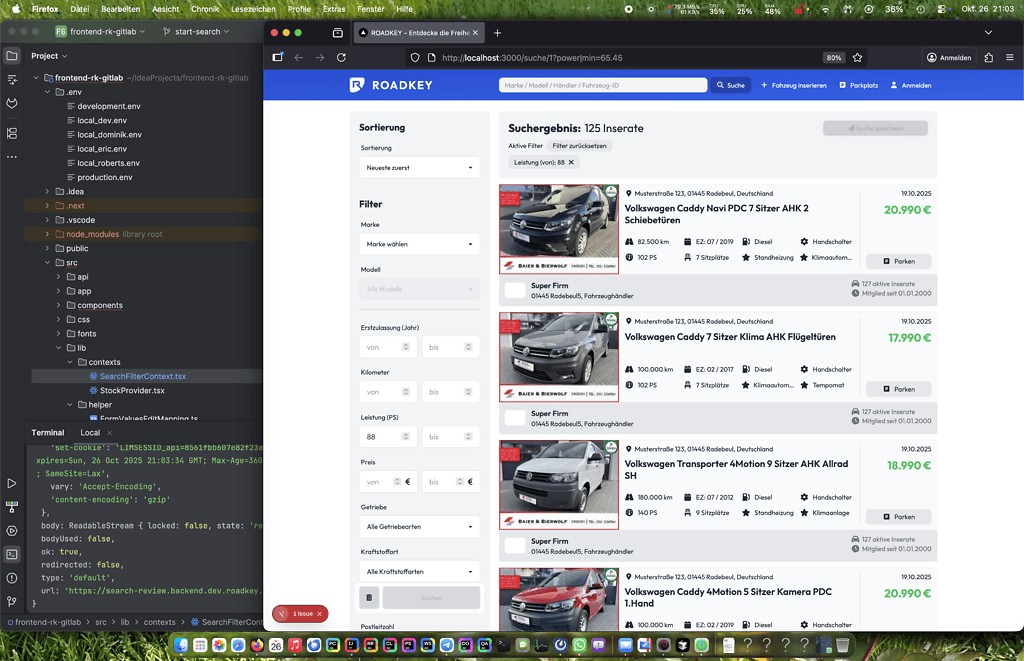This screenshot has width=1024, height=661.
Task: Collapse the .env folder in project tree
Action: pos(47,92)
